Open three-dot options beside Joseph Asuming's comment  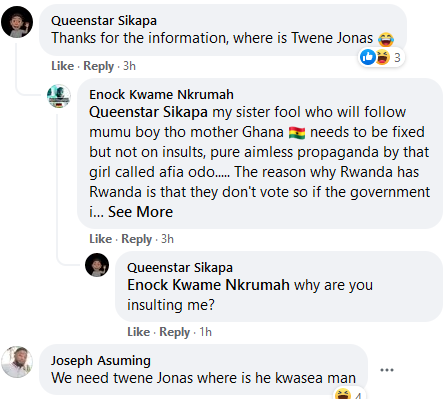coord(387,370)
